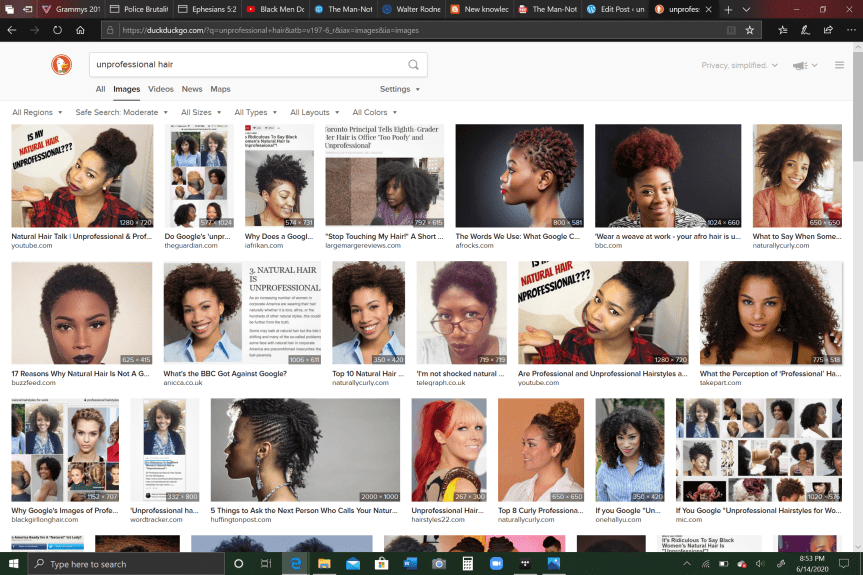Expand the All Regions filter
The width and height of the screenshot is (863, 575).
tap(37, 113)
